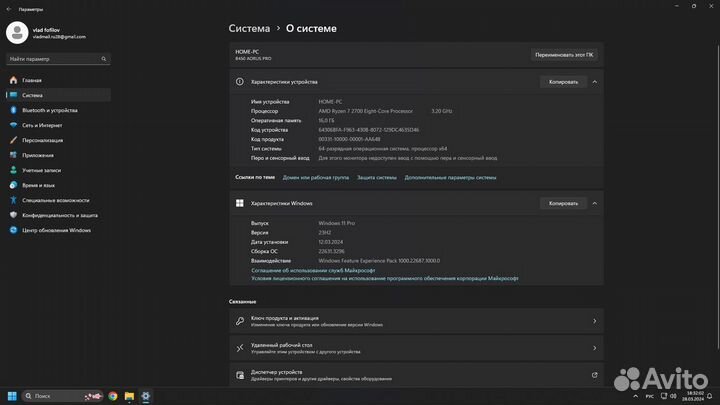The height and width of the screenshot is (405, 720).
Task: Click the volume icon in the system tray
Action: point(673,396)
